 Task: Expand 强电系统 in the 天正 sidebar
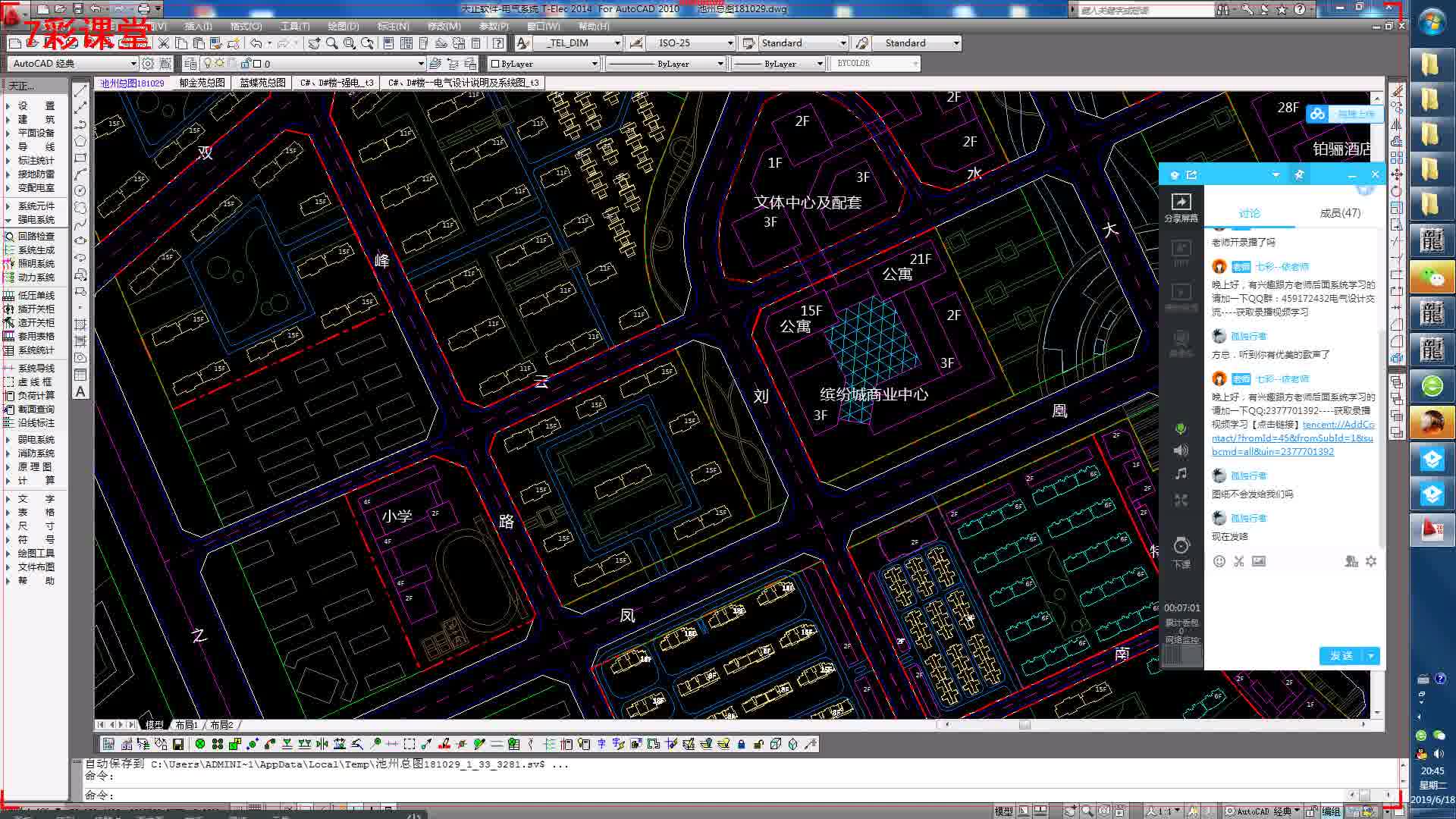(36, 220)
